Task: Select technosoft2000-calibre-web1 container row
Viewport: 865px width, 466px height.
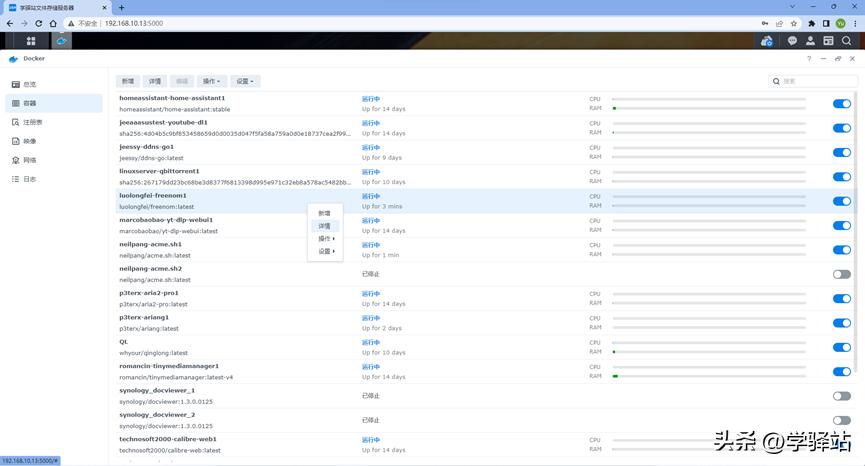Action: [485, 445]
